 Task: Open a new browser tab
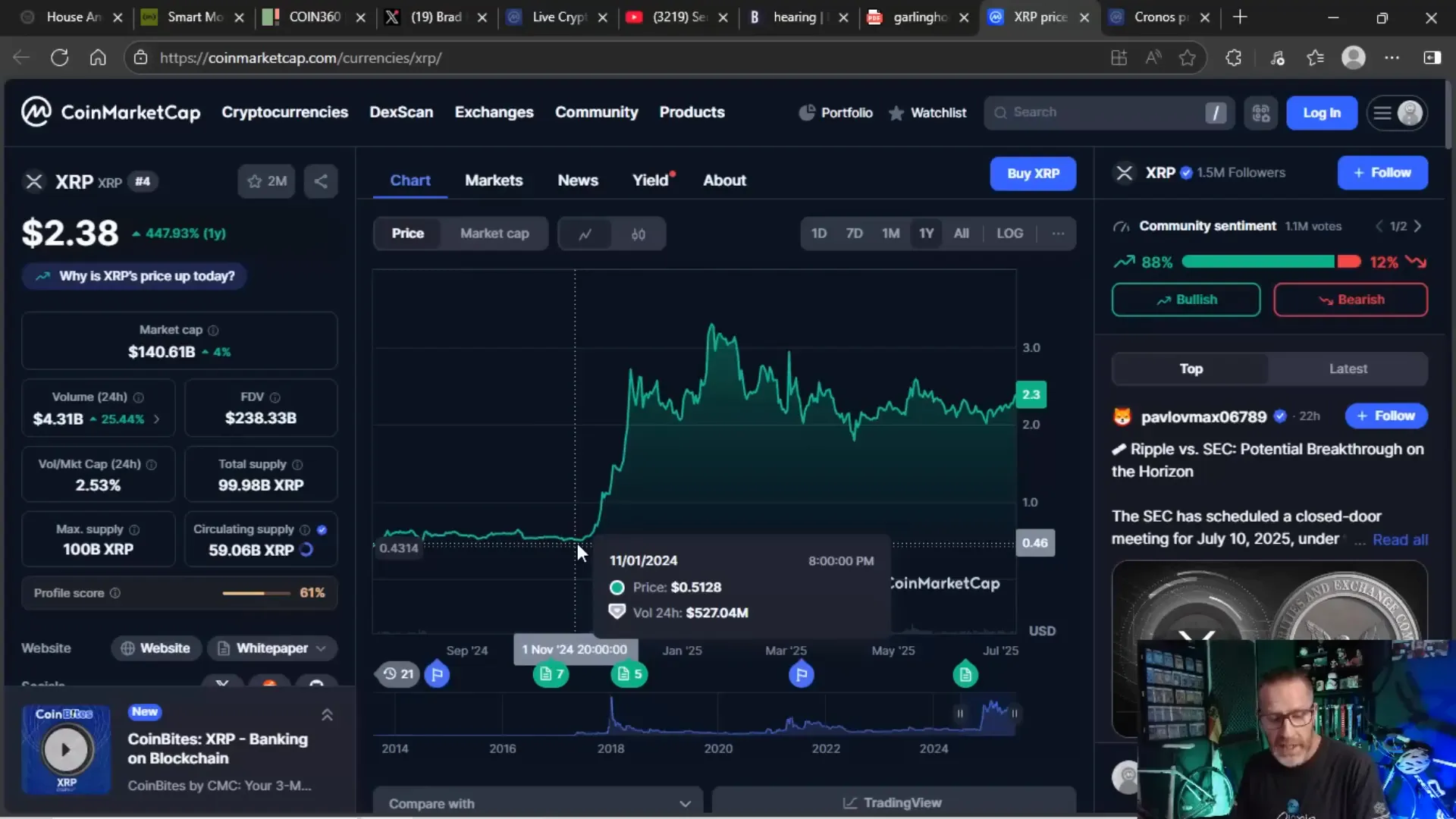[x=1240, y=17]
